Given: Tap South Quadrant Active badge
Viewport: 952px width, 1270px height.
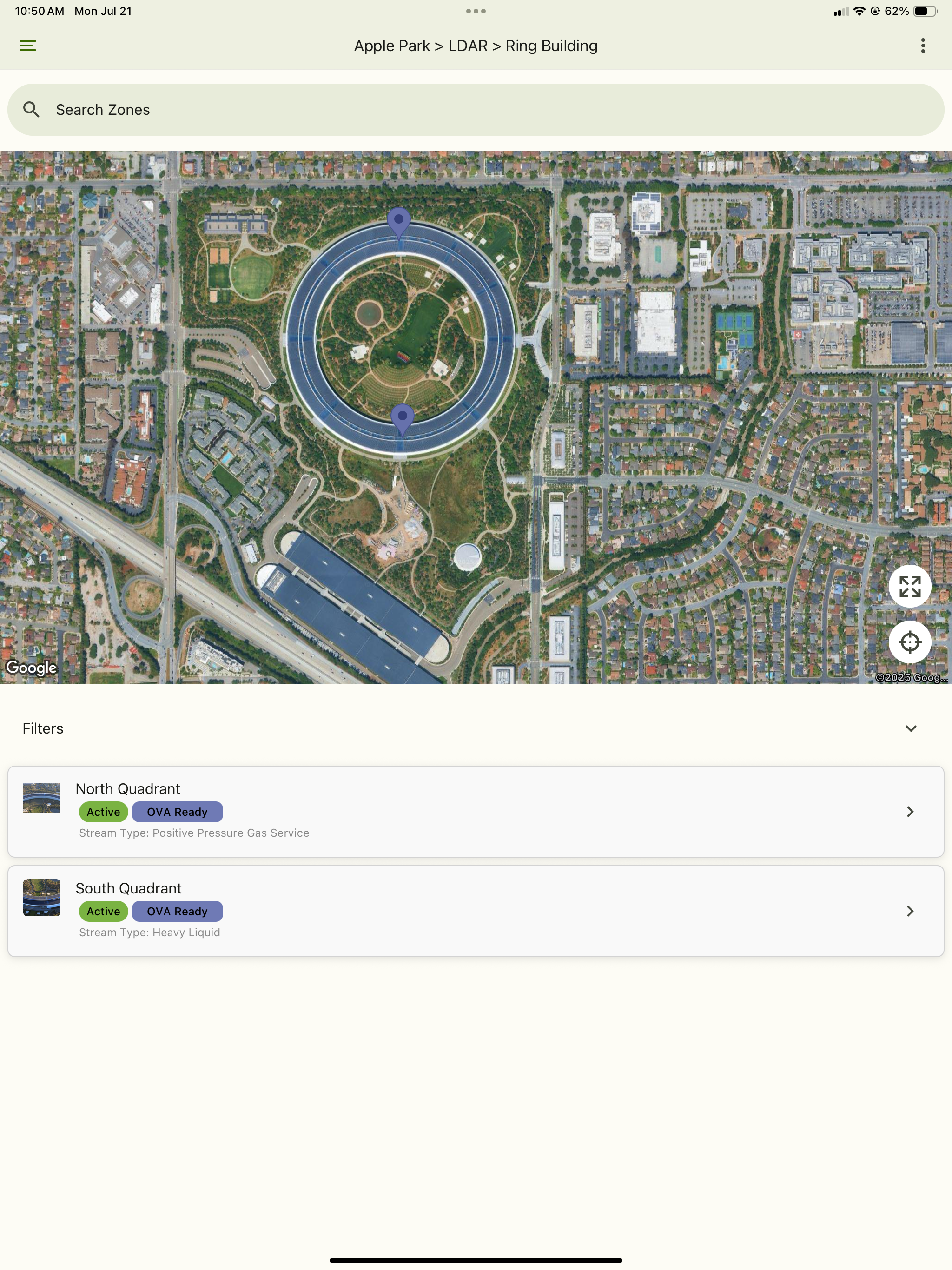Looking at the screenshot, I should (x=103, y=911).
